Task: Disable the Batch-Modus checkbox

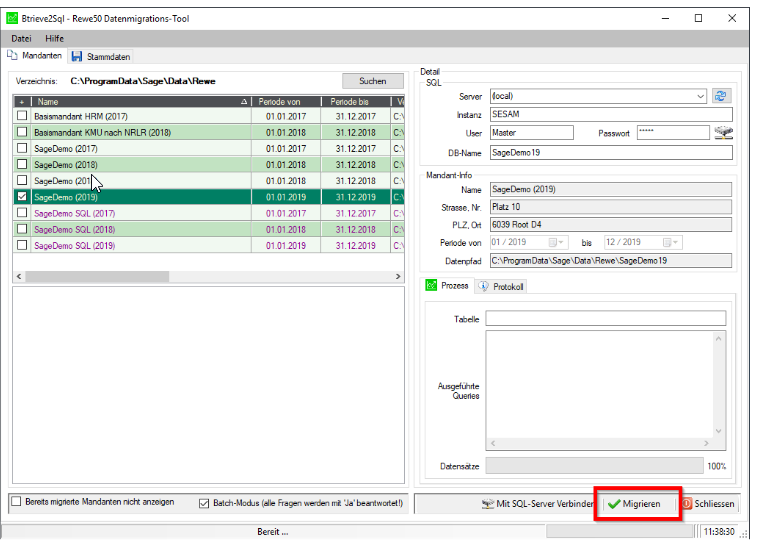Action: click(x=204, y=503)
